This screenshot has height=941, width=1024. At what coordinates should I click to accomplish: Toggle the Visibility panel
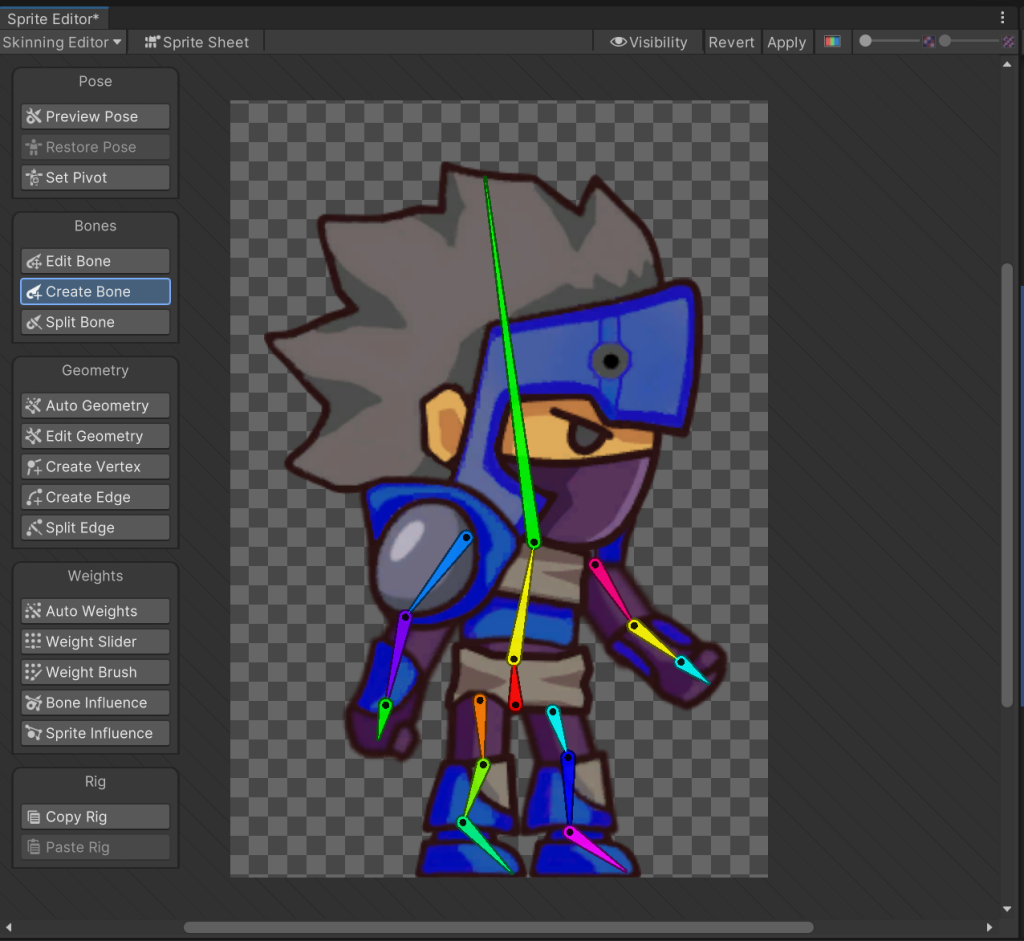(x=649, y=42)
